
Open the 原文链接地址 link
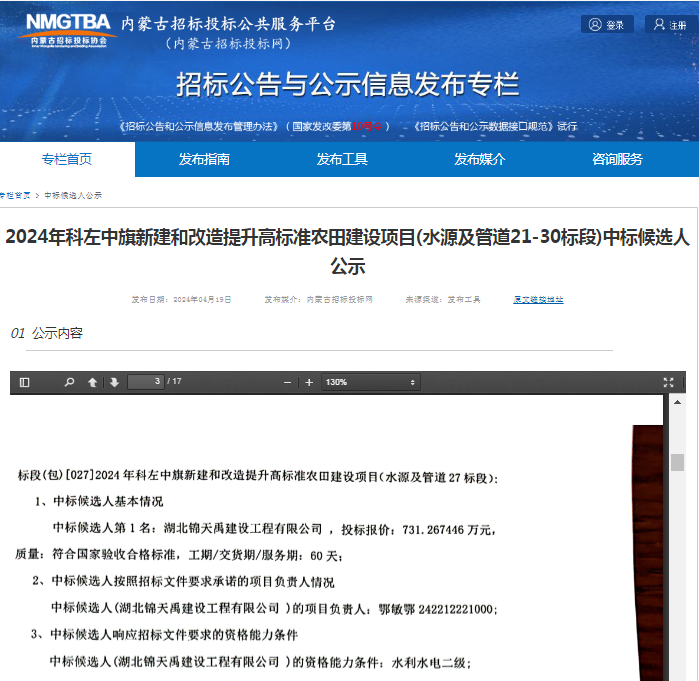(x=538, y=299)
